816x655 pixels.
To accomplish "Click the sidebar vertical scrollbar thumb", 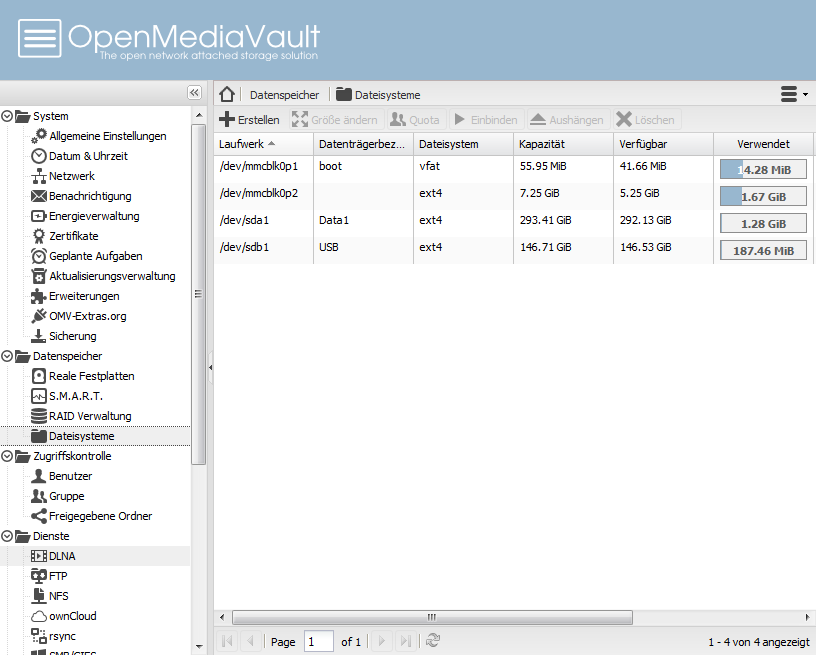I will click(198, 294).
